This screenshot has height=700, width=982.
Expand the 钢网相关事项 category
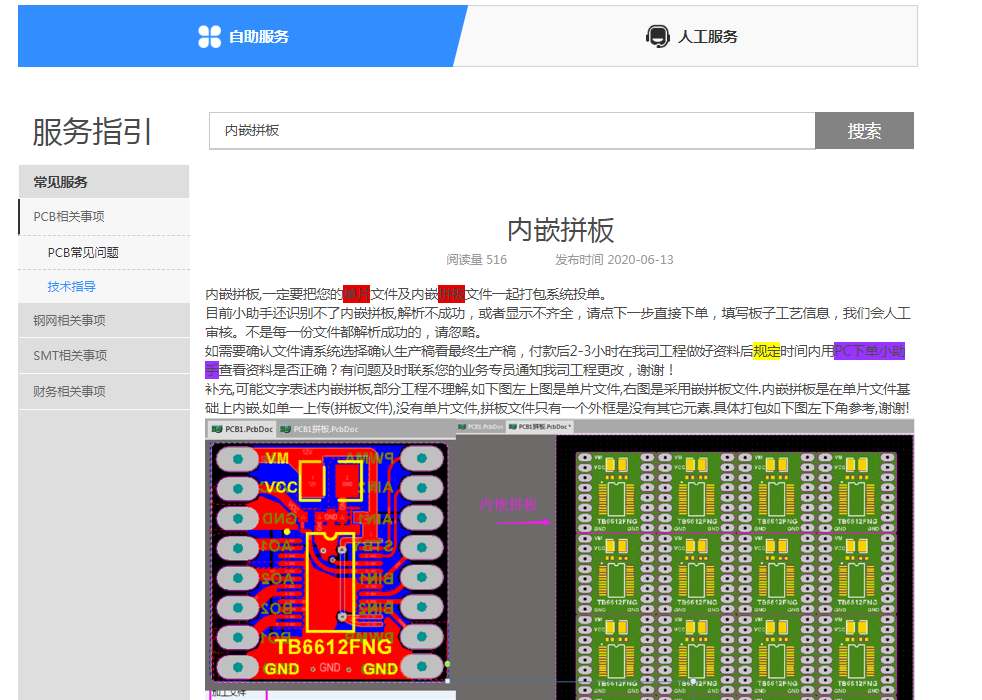69,321
